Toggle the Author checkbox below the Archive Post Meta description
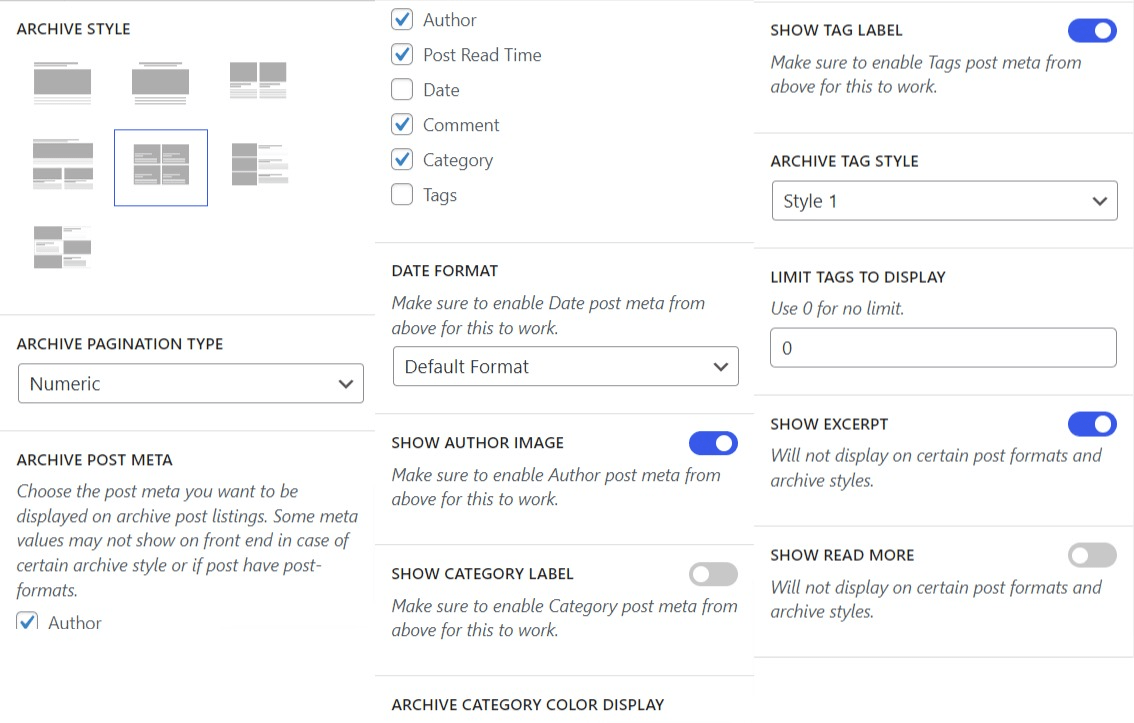Image resolution: width=1134 pixels, height=723 pixels. (27, 622)
